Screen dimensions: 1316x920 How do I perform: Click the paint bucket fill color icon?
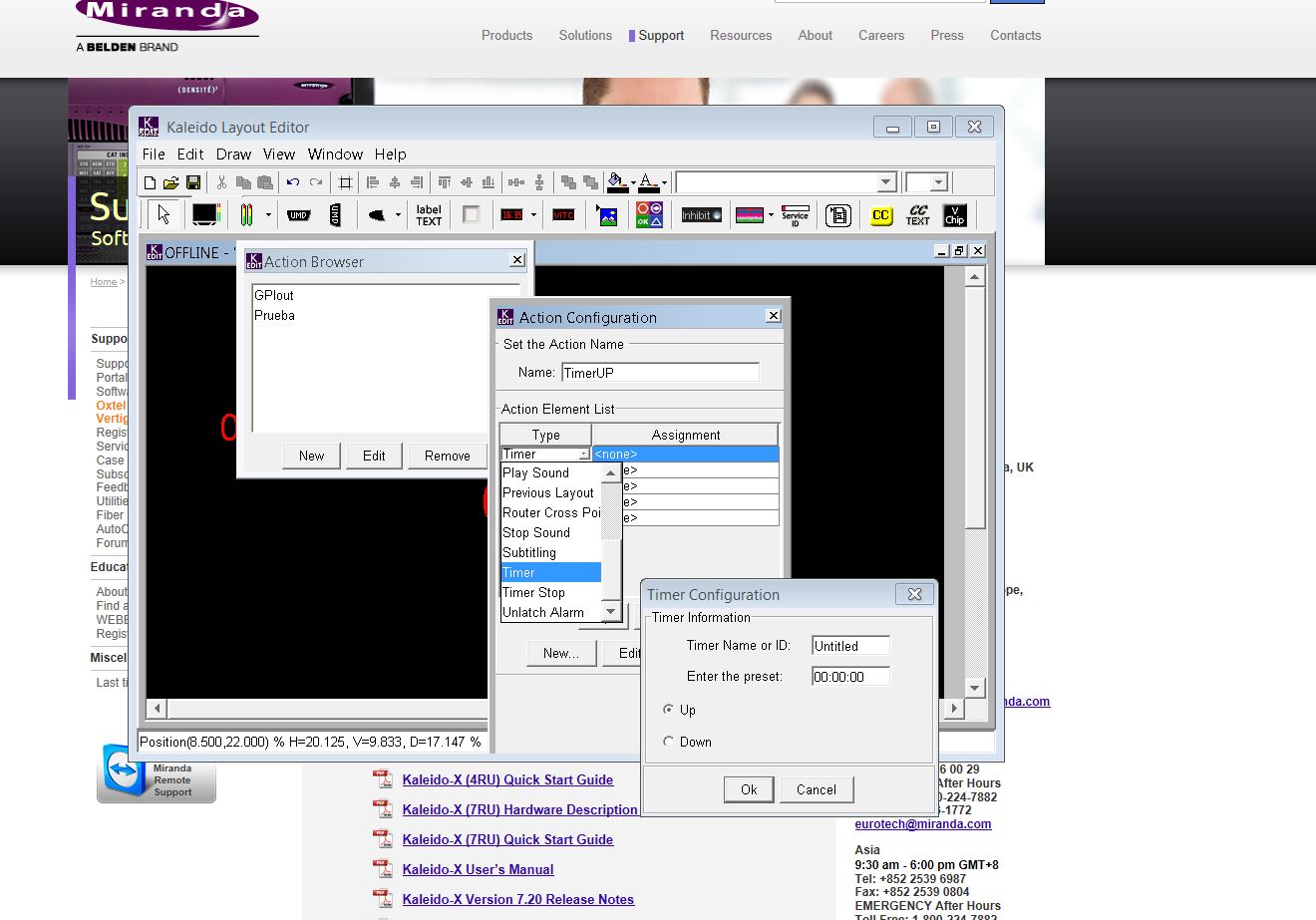(616, 182)
